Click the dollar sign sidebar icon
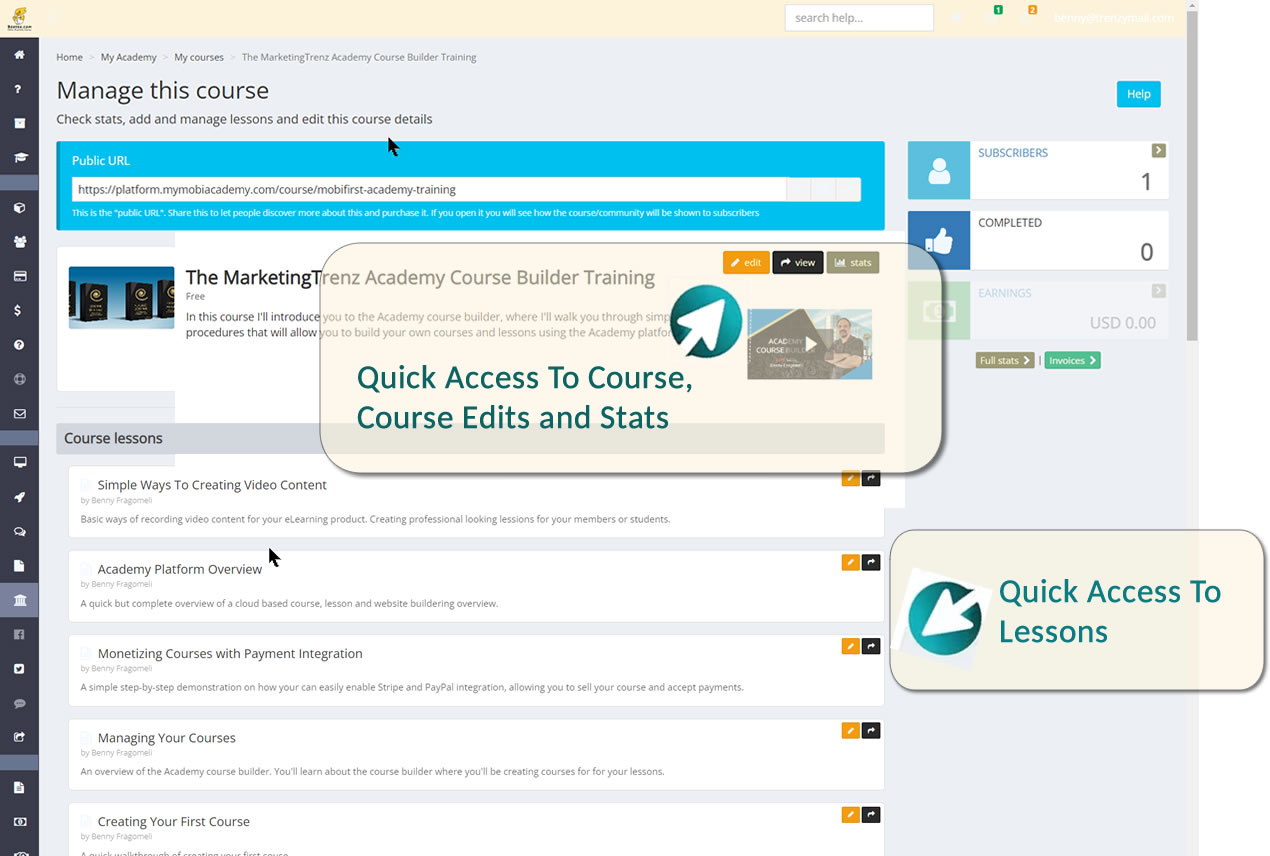 (19, 311)
